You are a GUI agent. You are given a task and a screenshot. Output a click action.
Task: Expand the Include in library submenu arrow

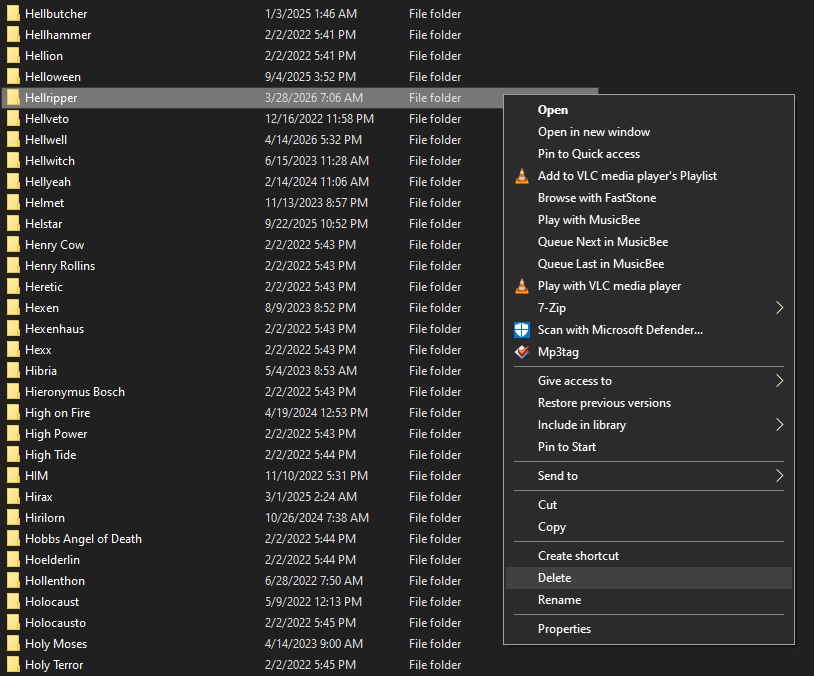tap(779, 425)
